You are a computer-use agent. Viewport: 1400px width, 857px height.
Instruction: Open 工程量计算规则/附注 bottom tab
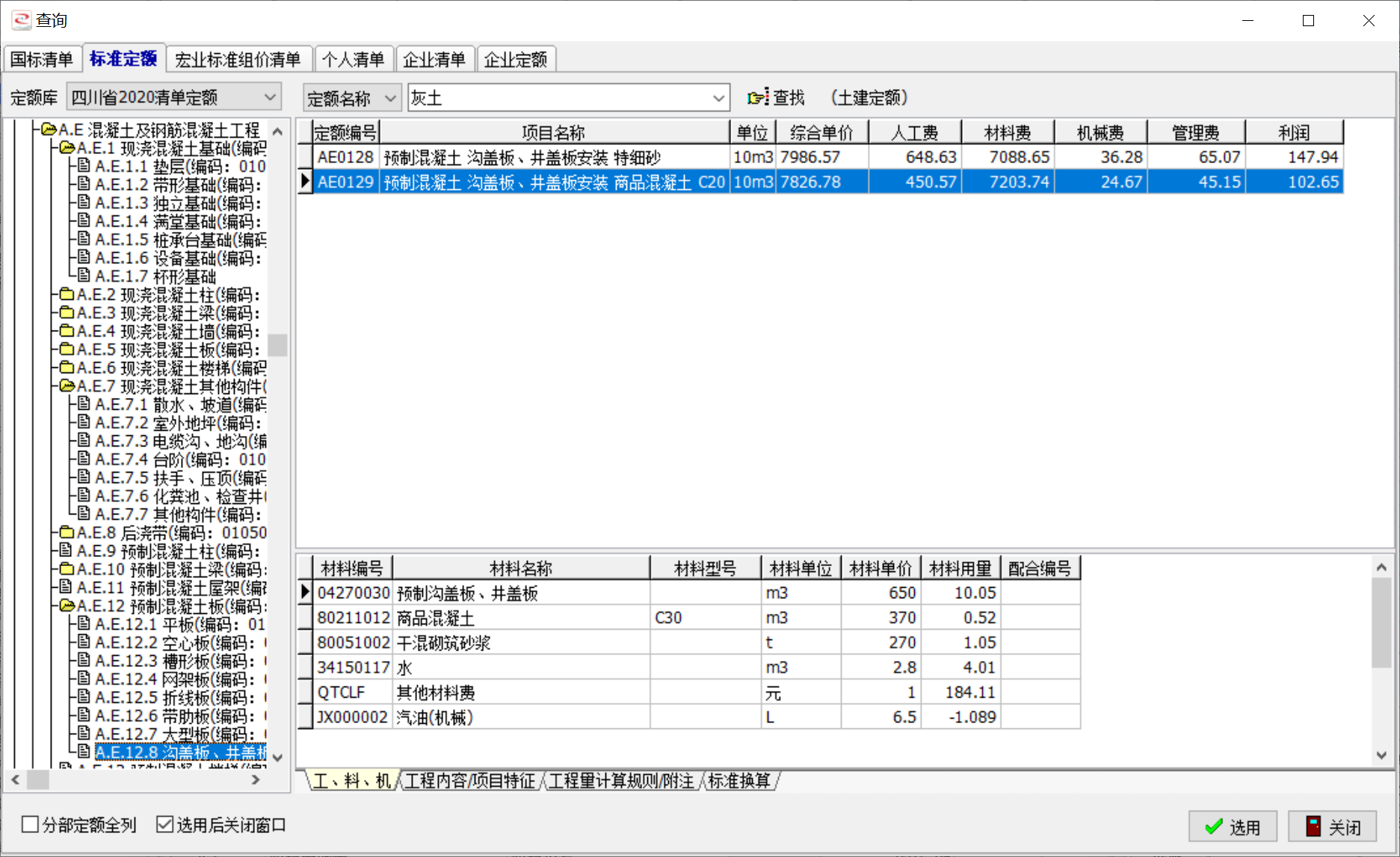621,781
